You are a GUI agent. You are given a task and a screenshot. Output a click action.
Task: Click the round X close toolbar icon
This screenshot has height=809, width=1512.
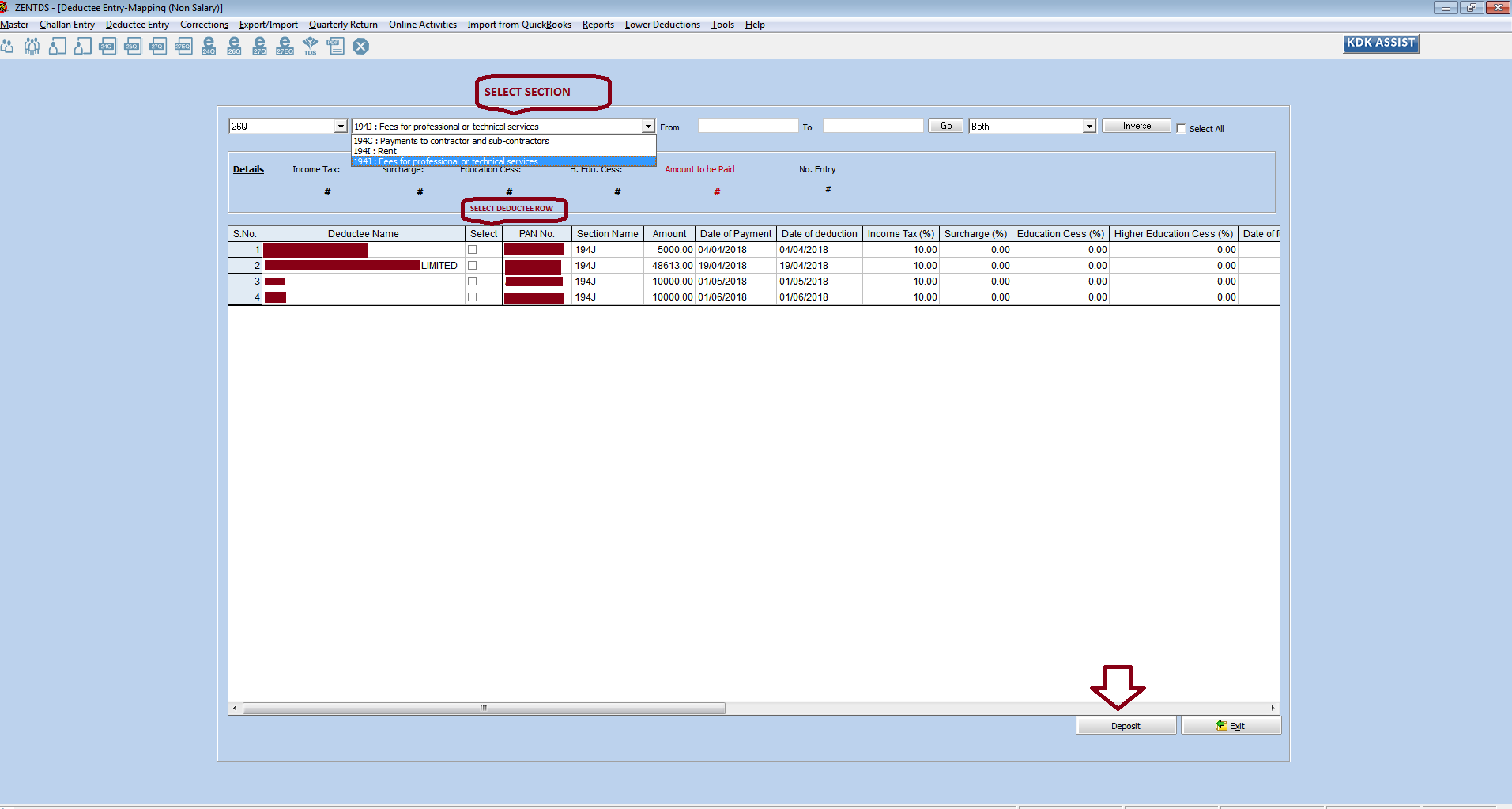pyautogui.click(x=361, y=46)
